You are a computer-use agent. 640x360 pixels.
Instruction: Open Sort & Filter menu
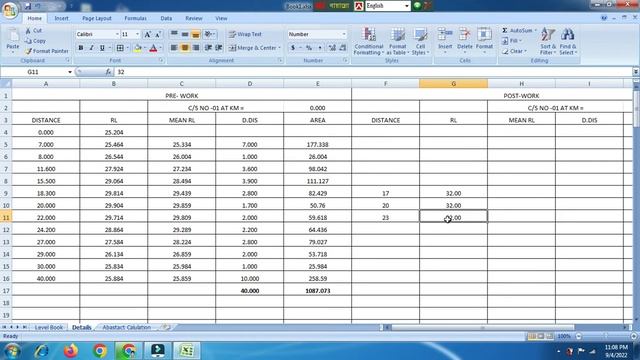click(548, 41)
